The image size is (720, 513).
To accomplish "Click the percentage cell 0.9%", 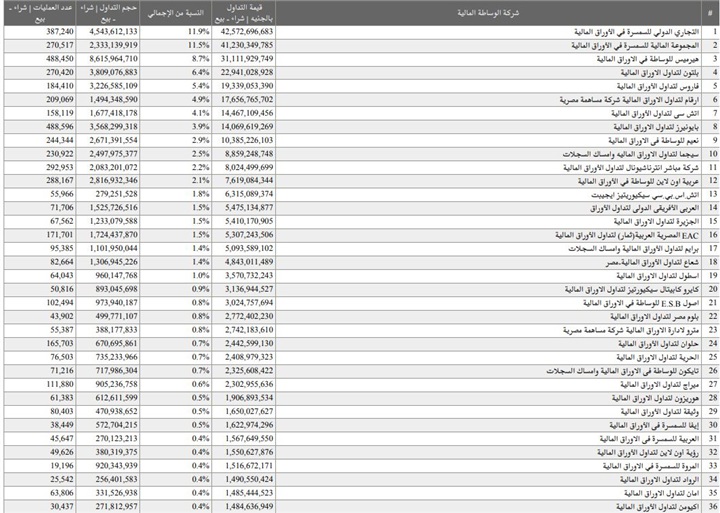I will [175, 289].
